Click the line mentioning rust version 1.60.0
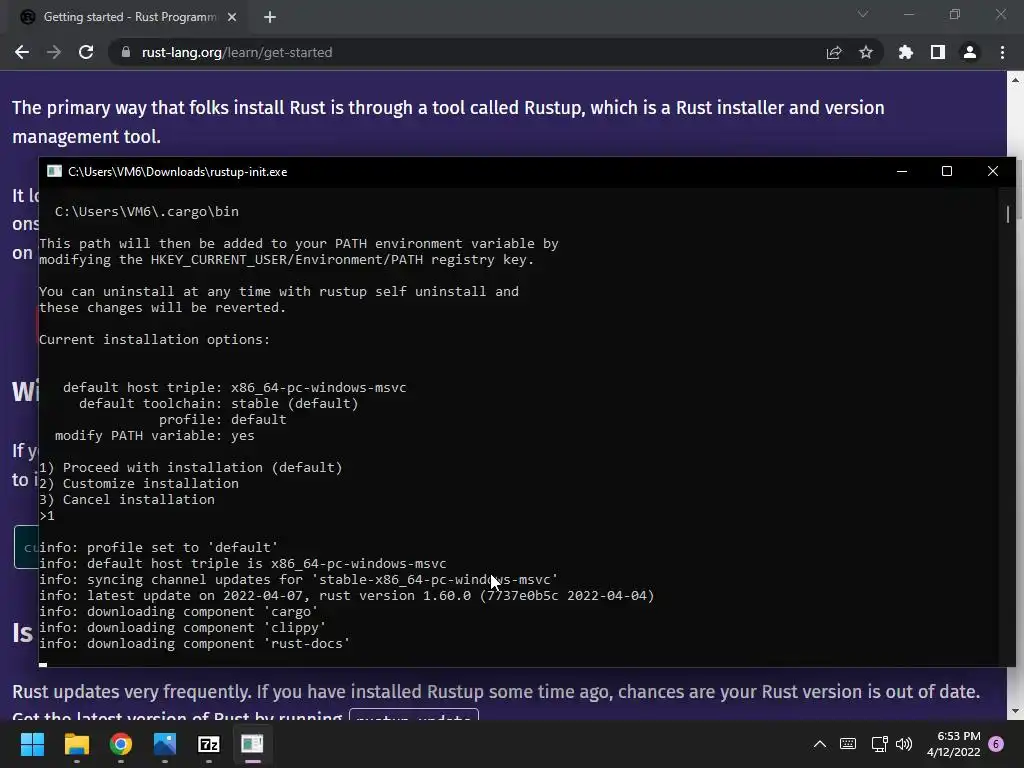 pos(347,596)
